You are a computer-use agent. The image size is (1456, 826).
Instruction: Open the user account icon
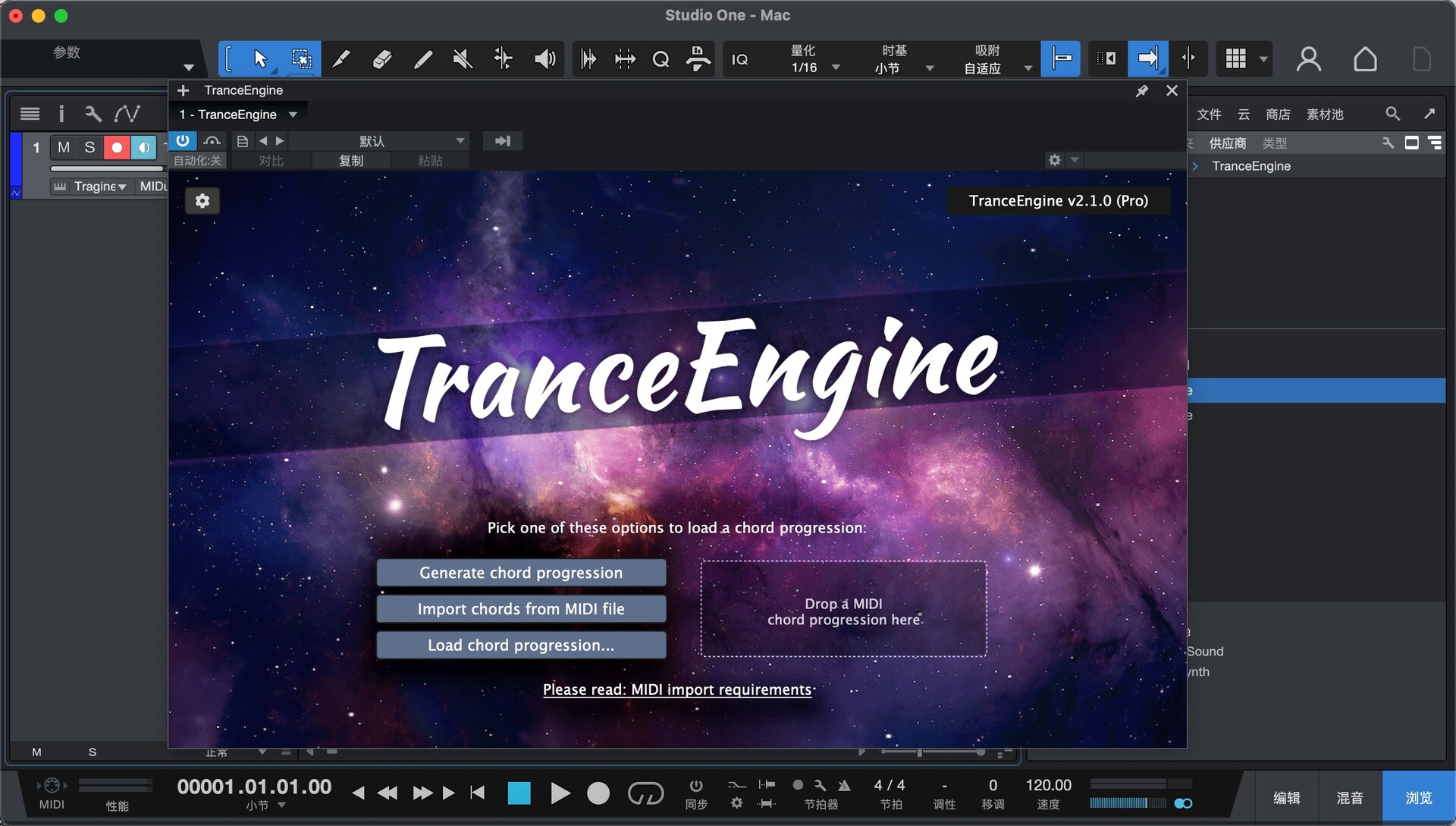(1309, 59)
